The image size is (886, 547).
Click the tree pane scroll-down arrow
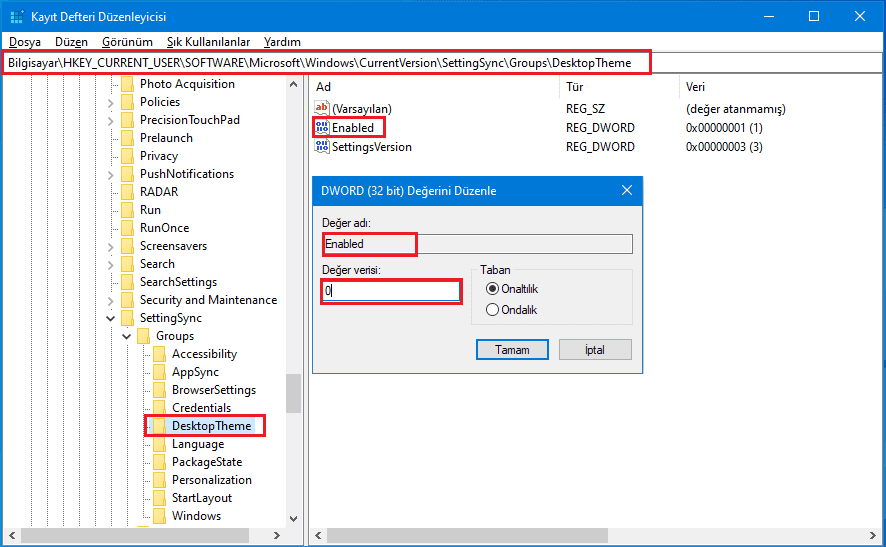[x=293, y=518]
